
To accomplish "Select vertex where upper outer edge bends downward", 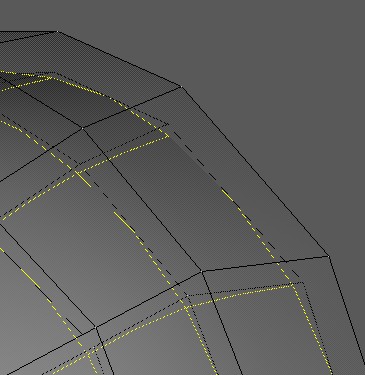I will 181,87.
